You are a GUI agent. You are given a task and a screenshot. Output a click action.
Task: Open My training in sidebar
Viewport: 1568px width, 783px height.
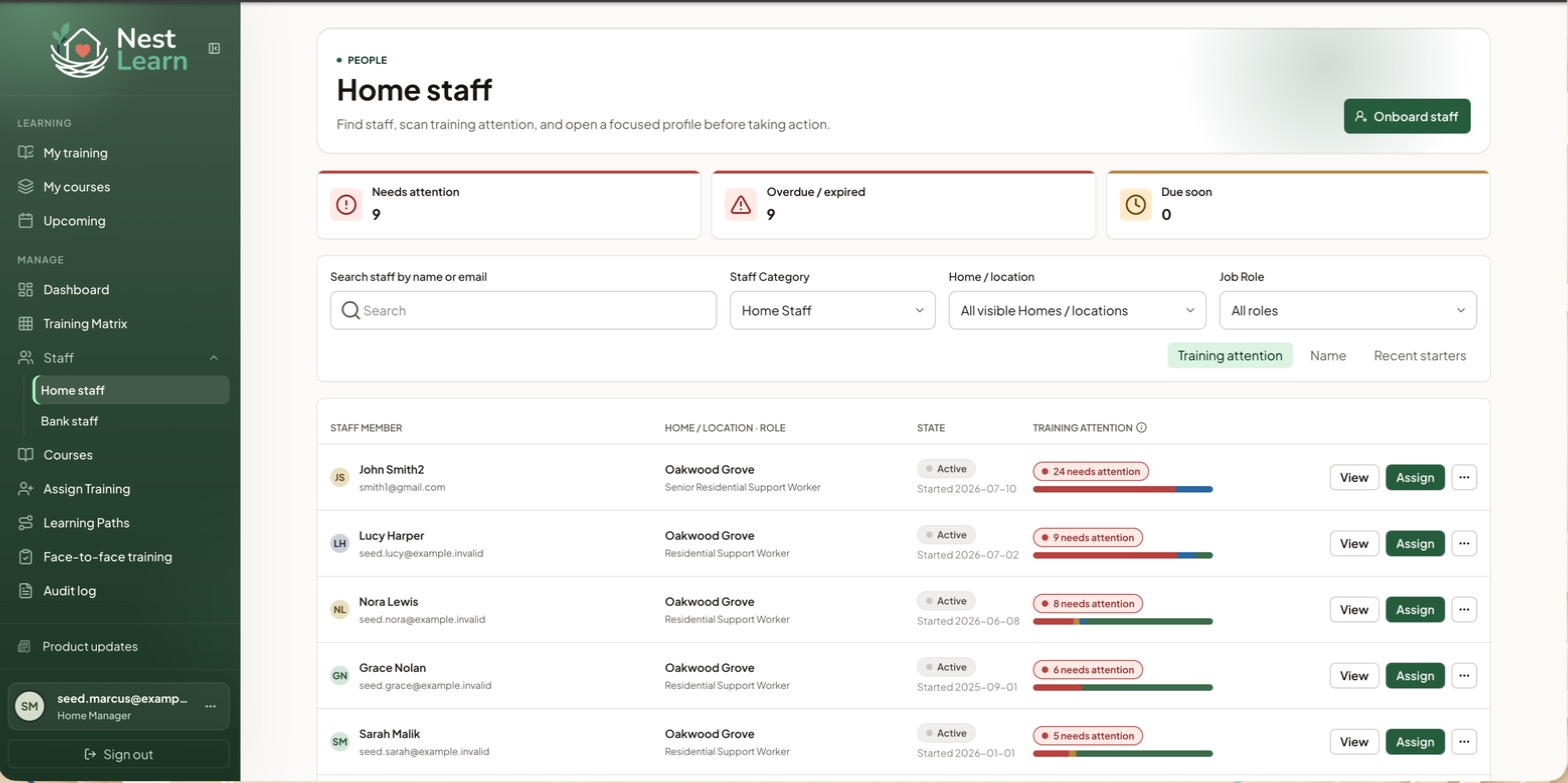click(119, 153)
